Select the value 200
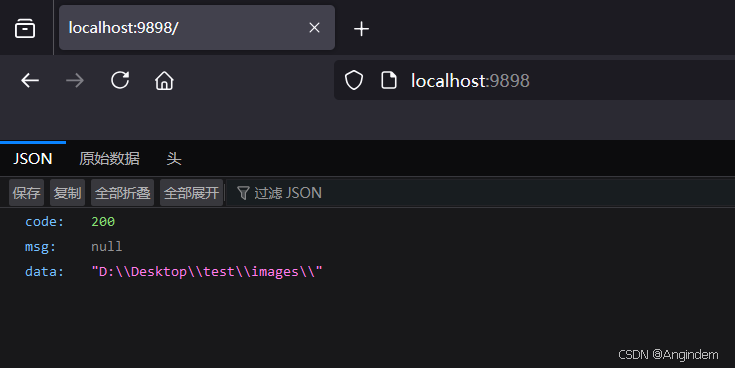The width and height of the screenshot is (735, 368). (103, 221)
